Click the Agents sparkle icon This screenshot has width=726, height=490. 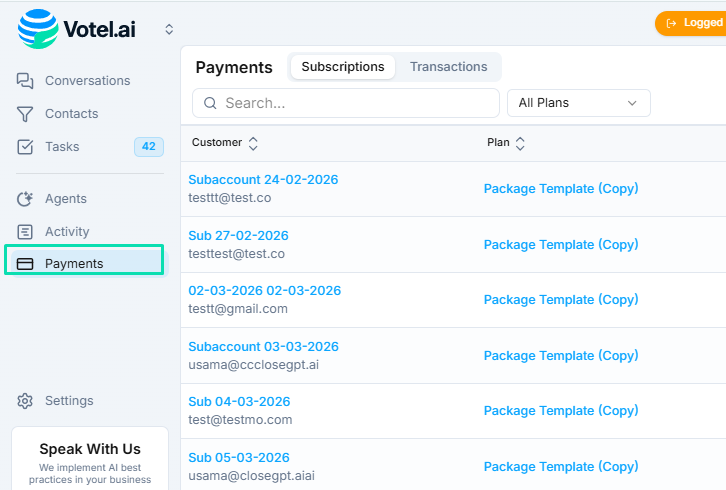[26, 199]
